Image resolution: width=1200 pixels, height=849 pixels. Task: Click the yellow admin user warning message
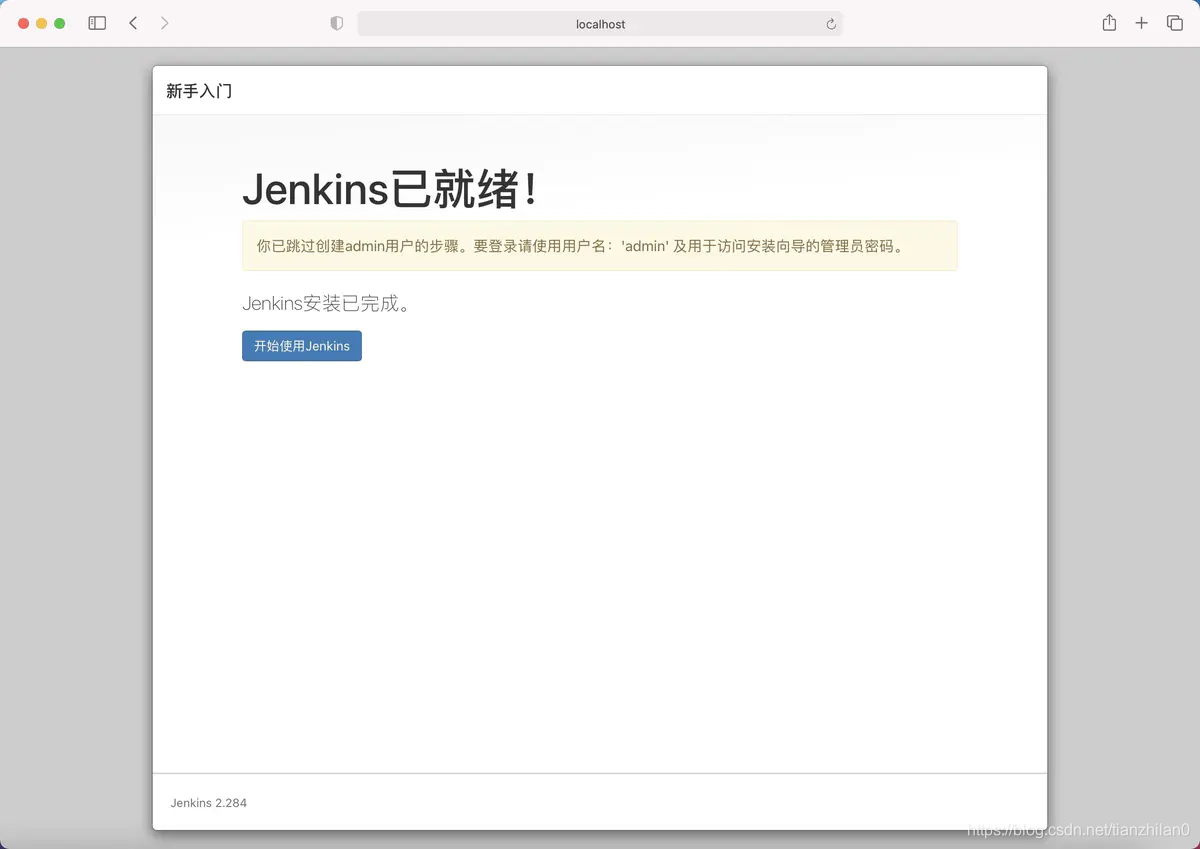coord(600,246)
